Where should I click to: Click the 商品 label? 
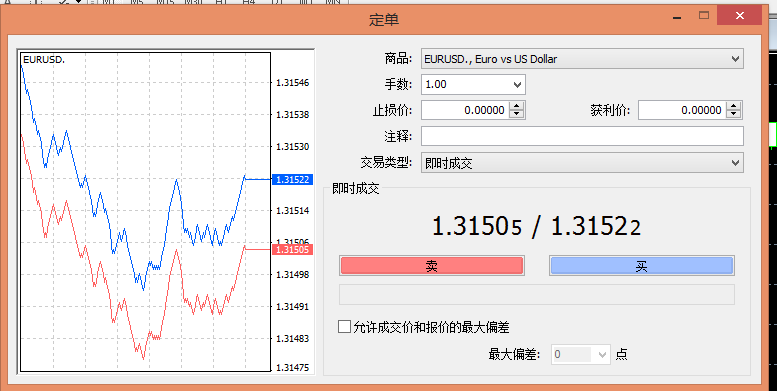[x=398, y=59]
